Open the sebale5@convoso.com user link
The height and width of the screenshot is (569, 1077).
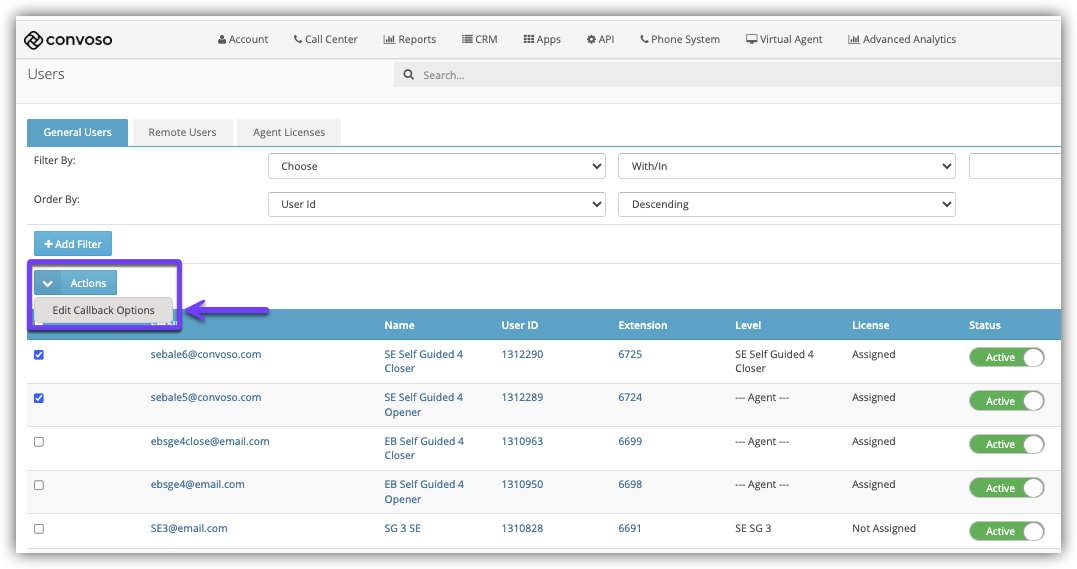point(206,397)
